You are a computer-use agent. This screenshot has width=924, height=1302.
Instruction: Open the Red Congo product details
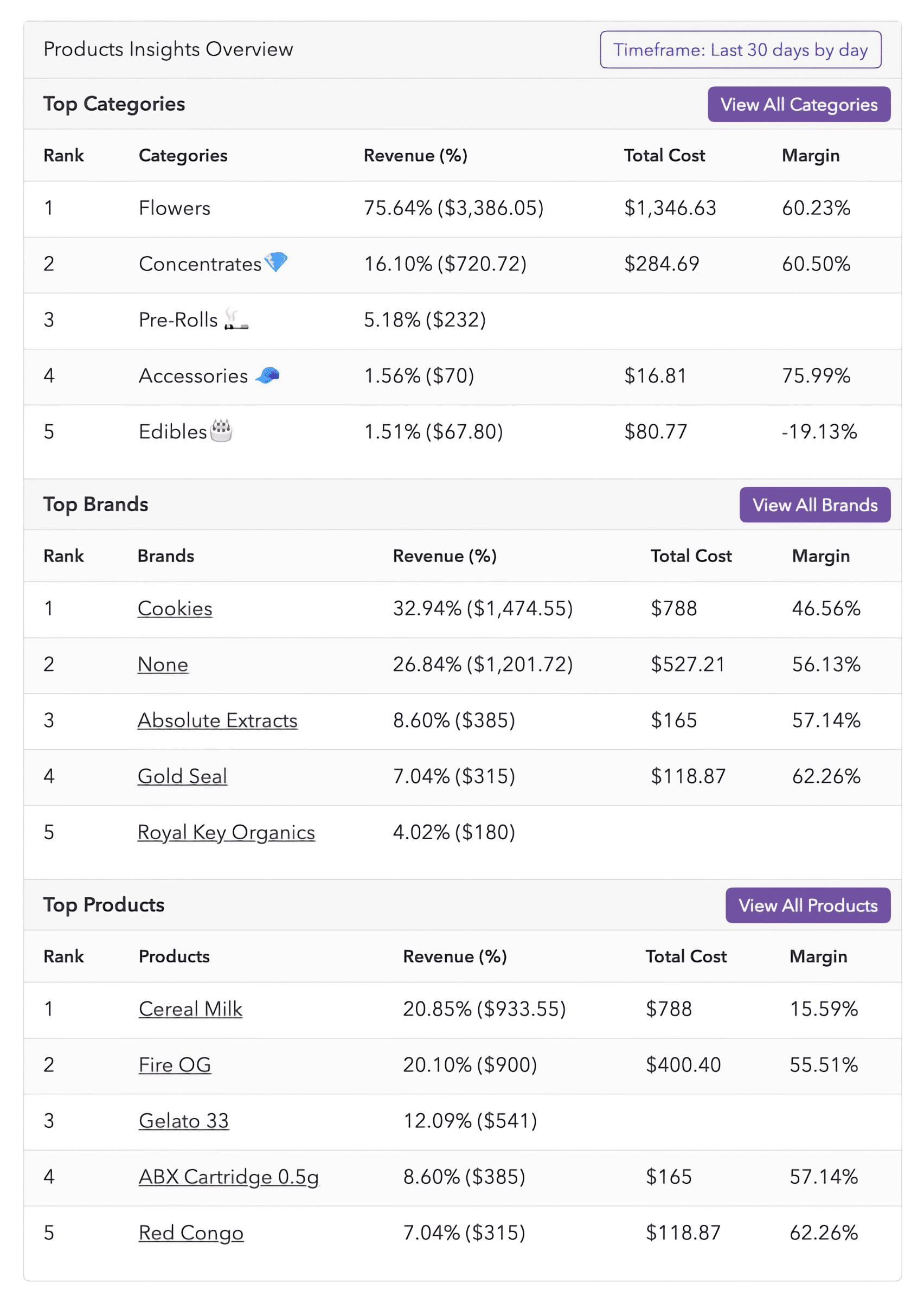pyautogui.click(x=191, y=1233)
